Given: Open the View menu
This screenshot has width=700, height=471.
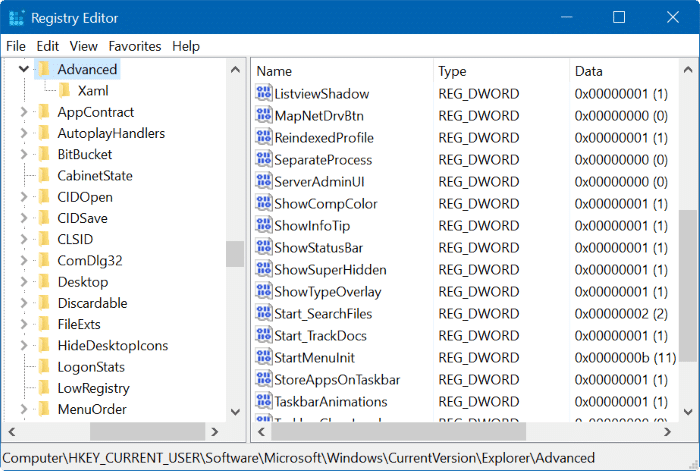Looking at the screenshot, I should 83,46.
